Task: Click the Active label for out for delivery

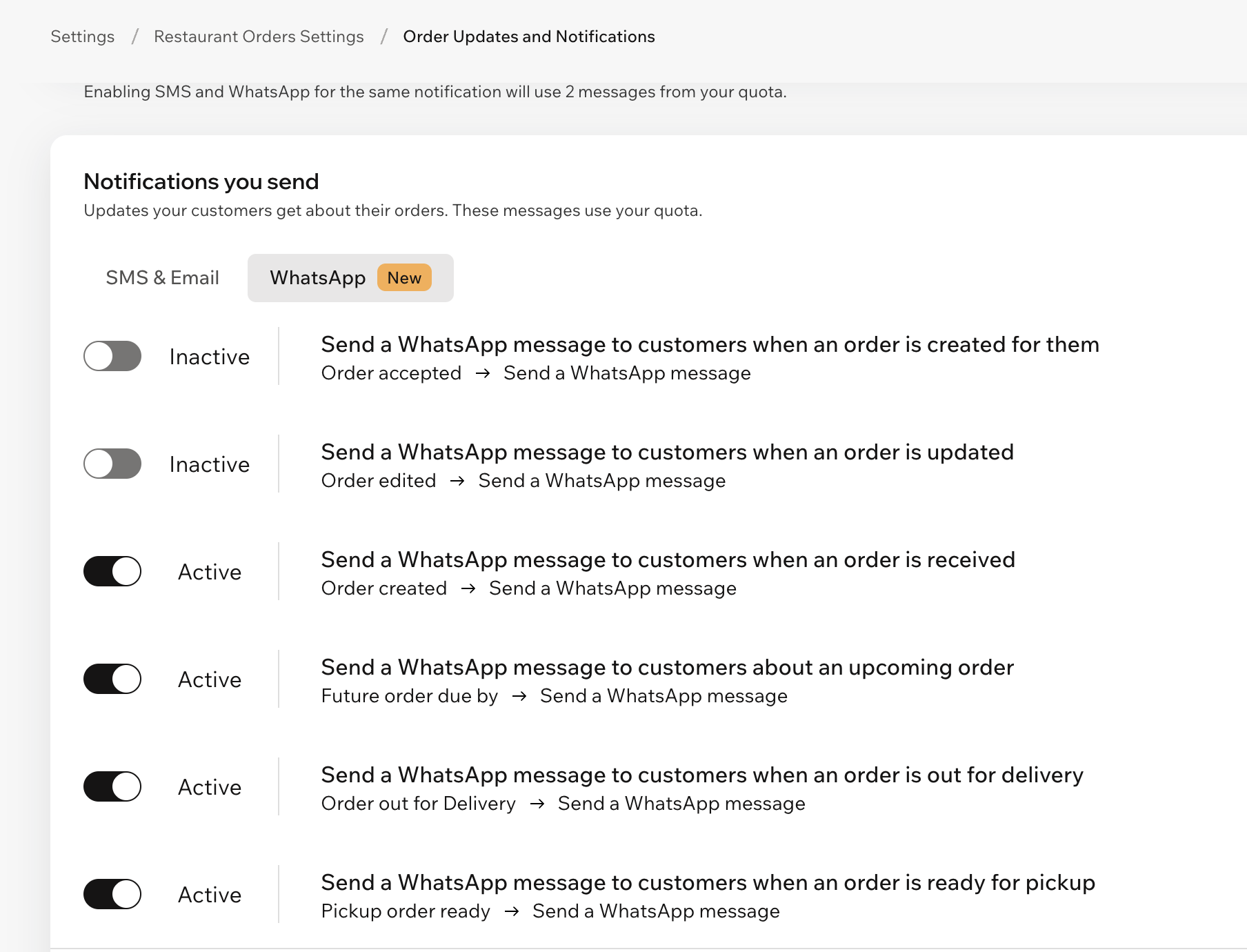Action: (210, 787)
